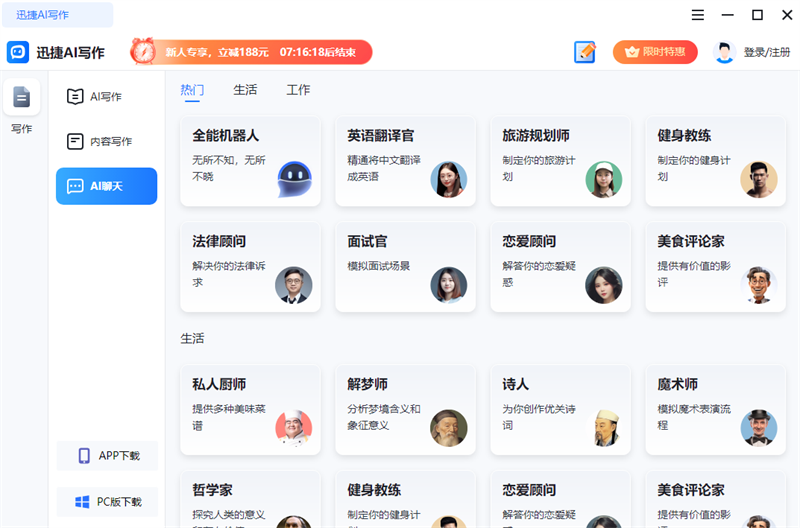Open 内容写作 in the sidebar
Screen dimensions: 800x528
click(106, 141)
